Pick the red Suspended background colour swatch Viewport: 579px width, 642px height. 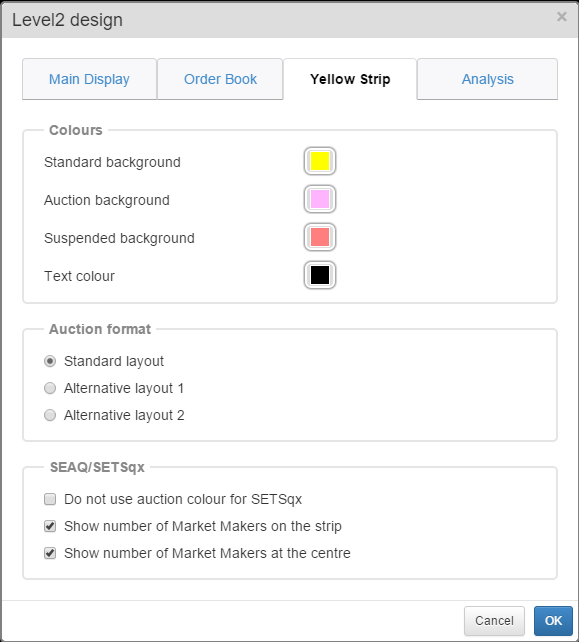point(320,237)
